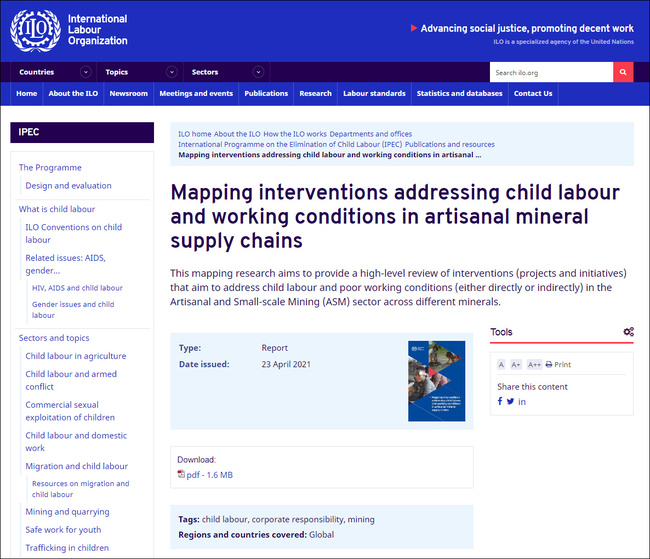Share the page on Twitter
The image size is (650, 559).
[x=510, y=401]
